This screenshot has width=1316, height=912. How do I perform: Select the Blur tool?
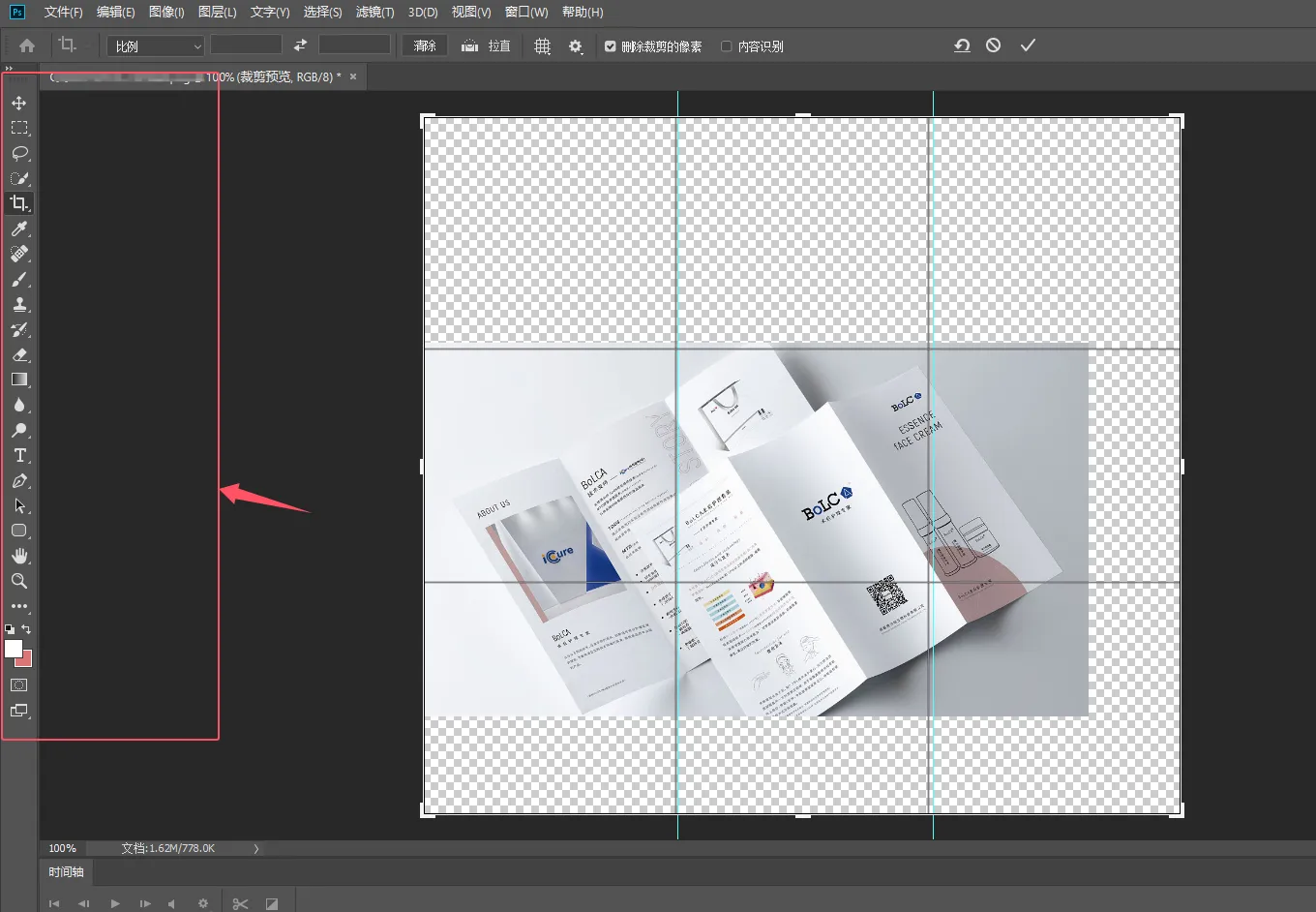(19, 405)
